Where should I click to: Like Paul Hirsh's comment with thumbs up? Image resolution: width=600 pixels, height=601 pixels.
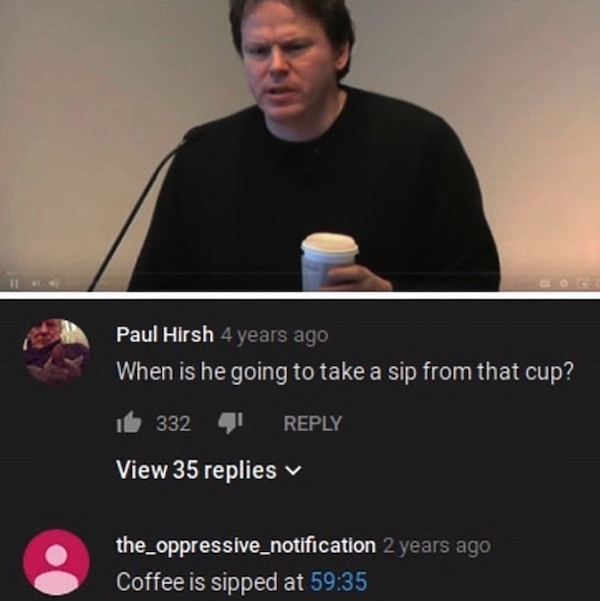pyautogui.click(x=129, y=422)
